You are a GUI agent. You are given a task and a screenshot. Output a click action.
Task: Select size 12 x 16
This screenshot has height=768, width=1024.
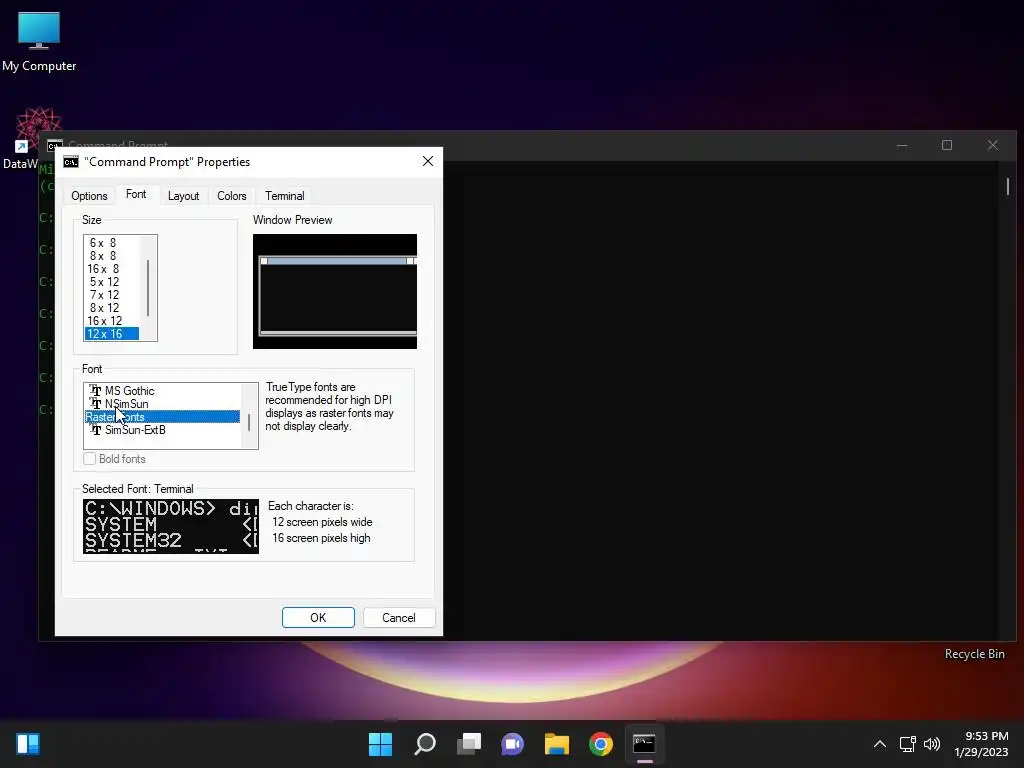point(111,334)
